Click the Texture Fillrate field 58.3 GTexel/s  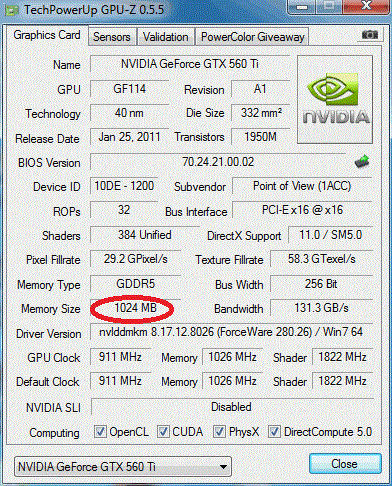[x=321, y=259]
